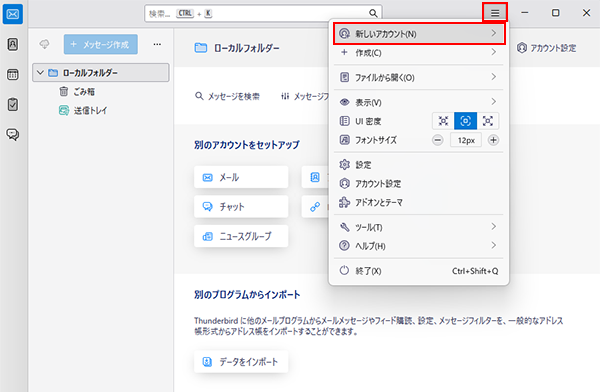The height and width of the screenshot is (392, 600).
Task: Click chevron arrow on 新しいアカウント row
Action: (x=494, y=33)
